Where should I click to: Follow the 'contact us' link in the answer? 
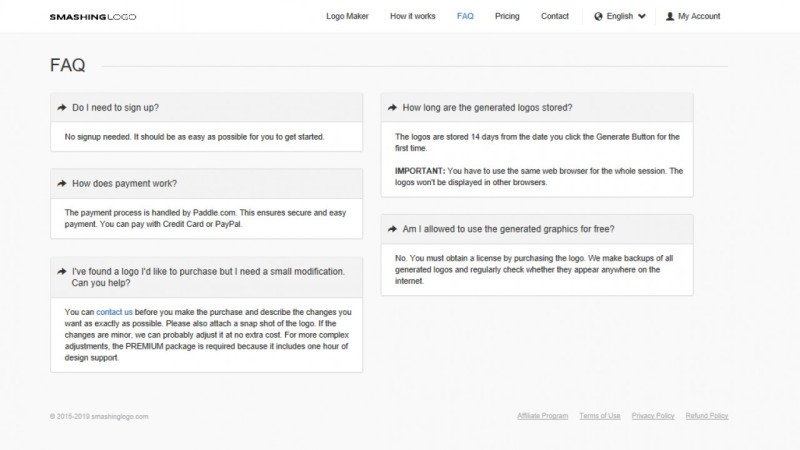pos(114,312)
